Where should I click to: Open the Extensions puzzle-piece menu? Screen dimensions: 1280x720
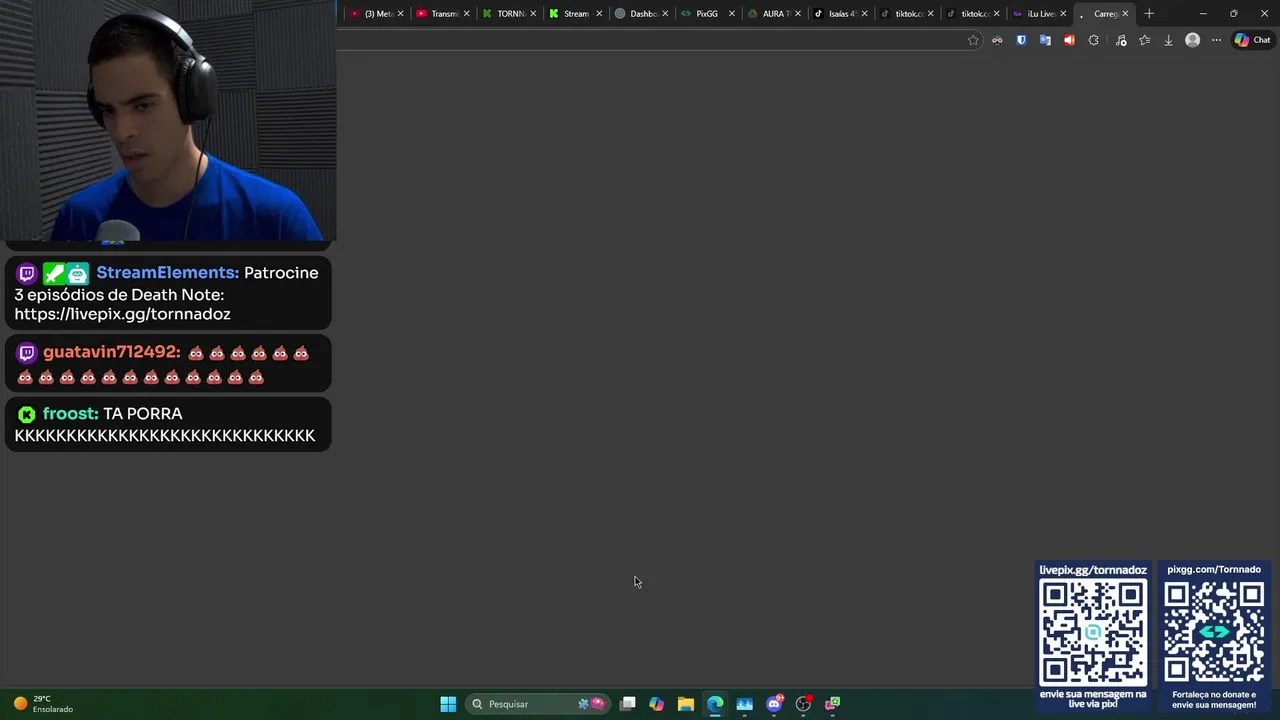(x=1093, y=40)
